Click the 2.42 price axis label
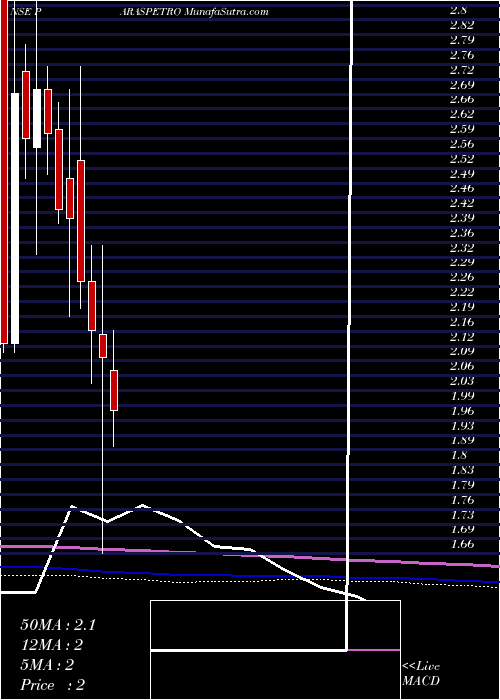Image resolution: width=500 pixels, height=700 pixels. pyautogui.click(x=462, y=203)
